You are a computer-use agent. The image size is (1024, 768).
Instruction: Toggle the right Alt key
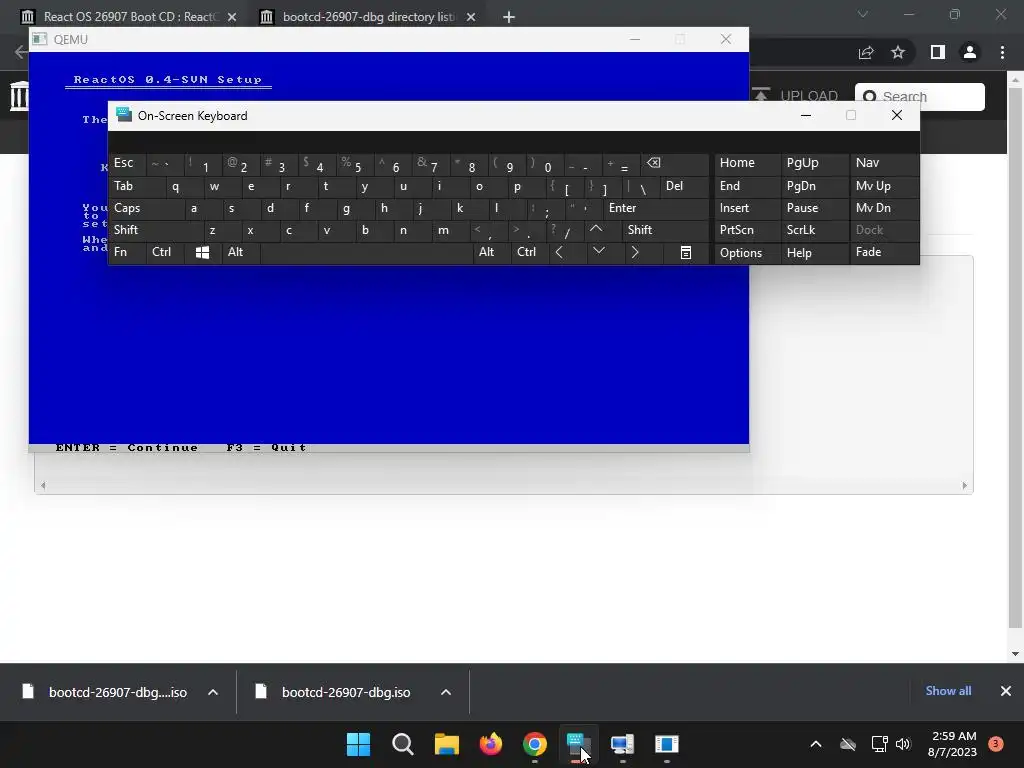click(492, 252)
